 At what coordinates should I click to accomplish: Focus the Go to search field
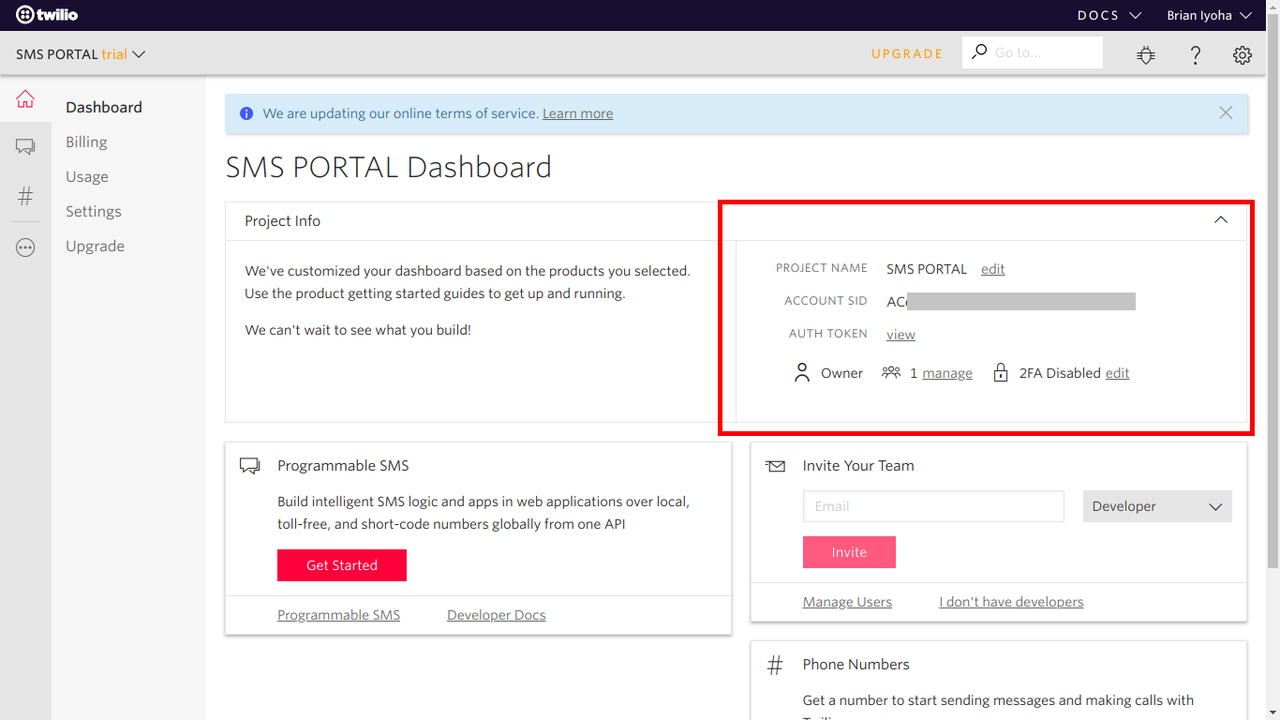(x=1032, y=52)
